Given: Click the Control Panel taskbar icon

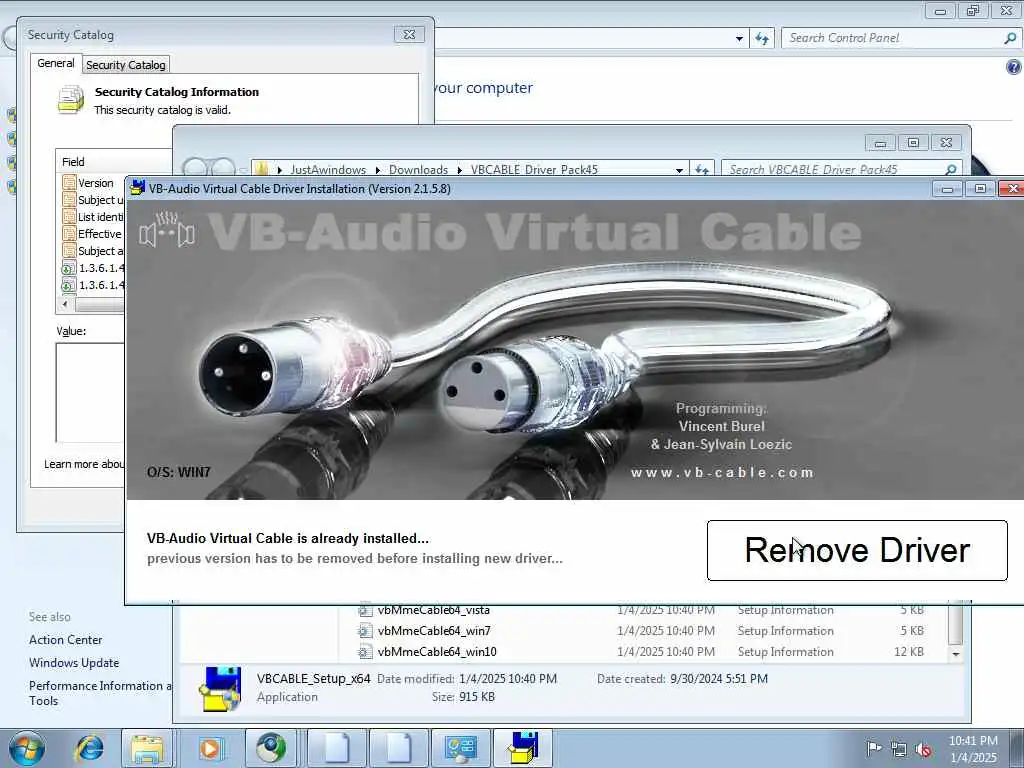Looking at the screenshot, I should [461, 748].
